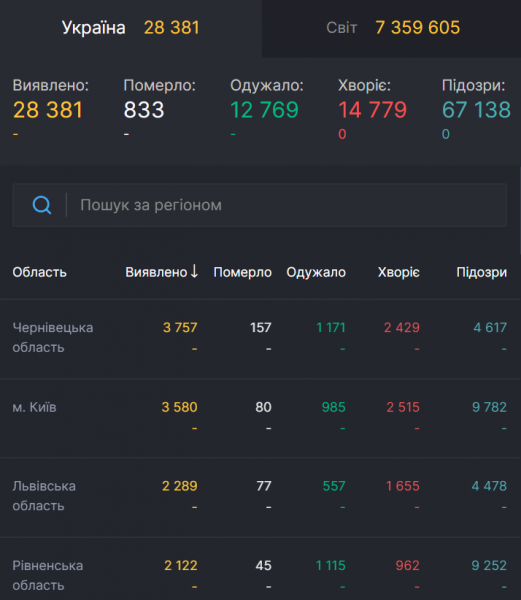Click the 1 115 recovered cell for Рівненська

click(x=331, y=566)
